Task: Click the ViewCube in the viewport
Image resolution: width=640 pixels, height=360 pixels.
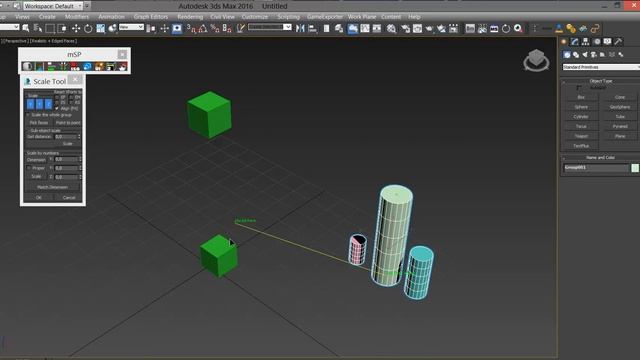Action: point(536,60)
